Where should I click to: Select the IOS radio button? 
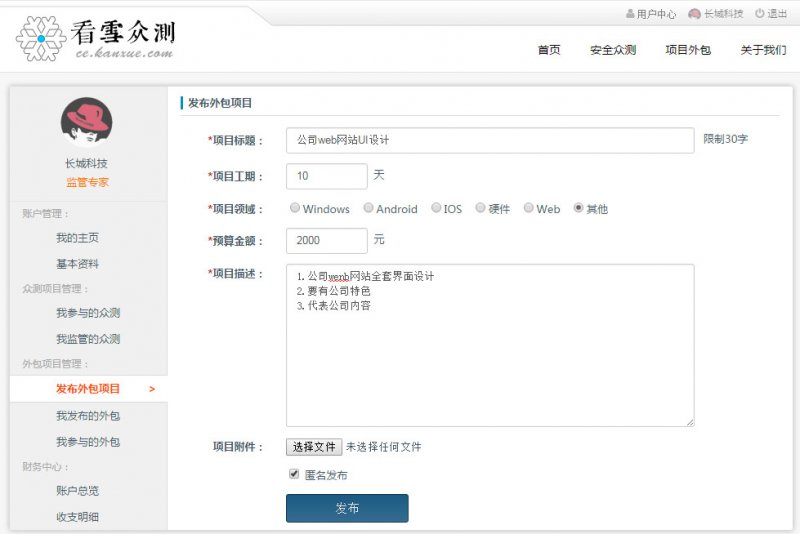point(436,208)
